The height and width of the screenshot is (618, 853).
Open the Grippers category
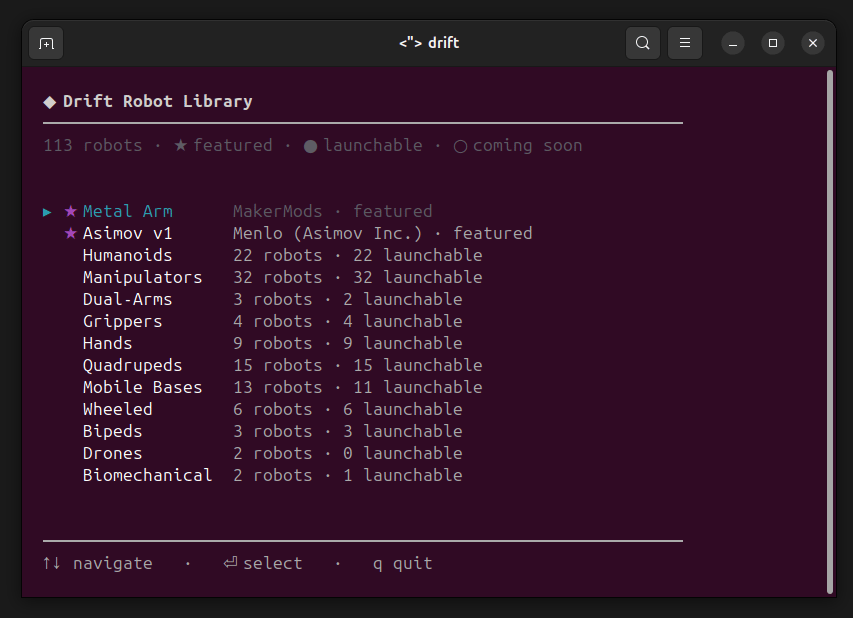[122, 322]
